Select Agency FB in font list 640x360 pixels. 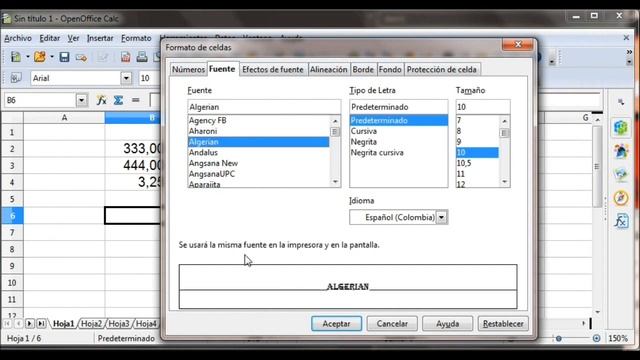click(x=258, y=120)
